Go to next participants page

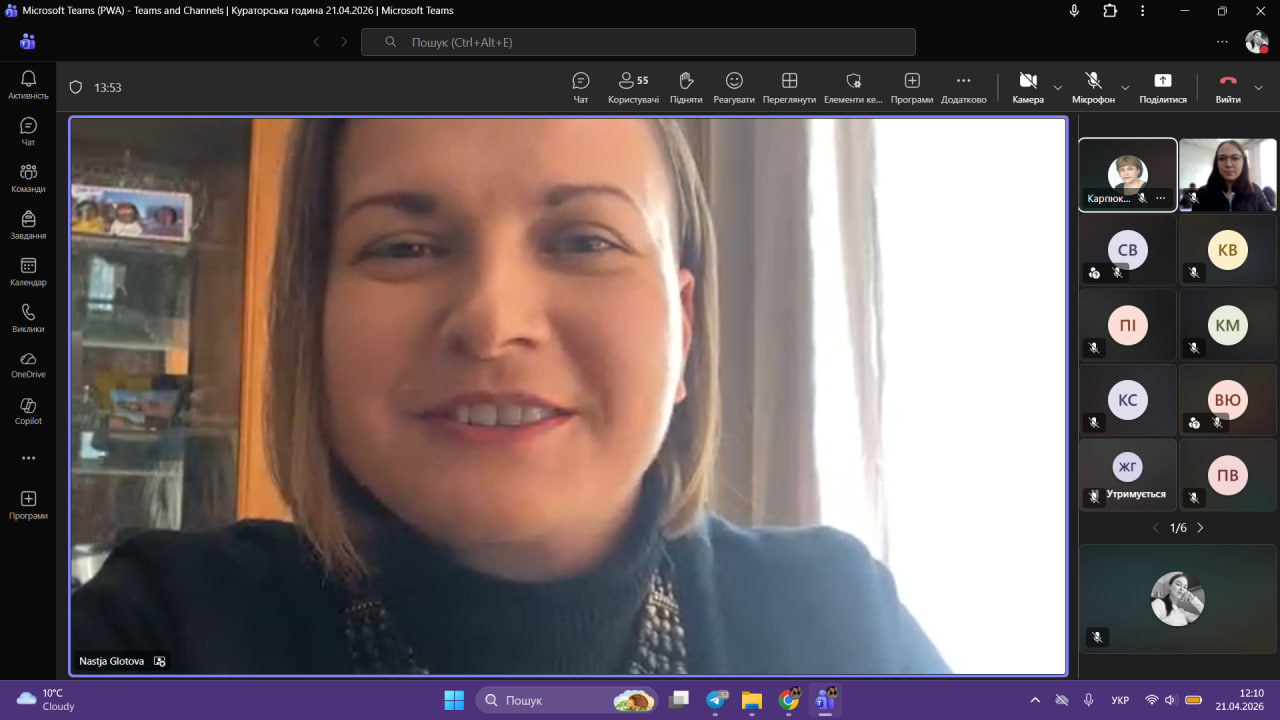(1200, 528)
